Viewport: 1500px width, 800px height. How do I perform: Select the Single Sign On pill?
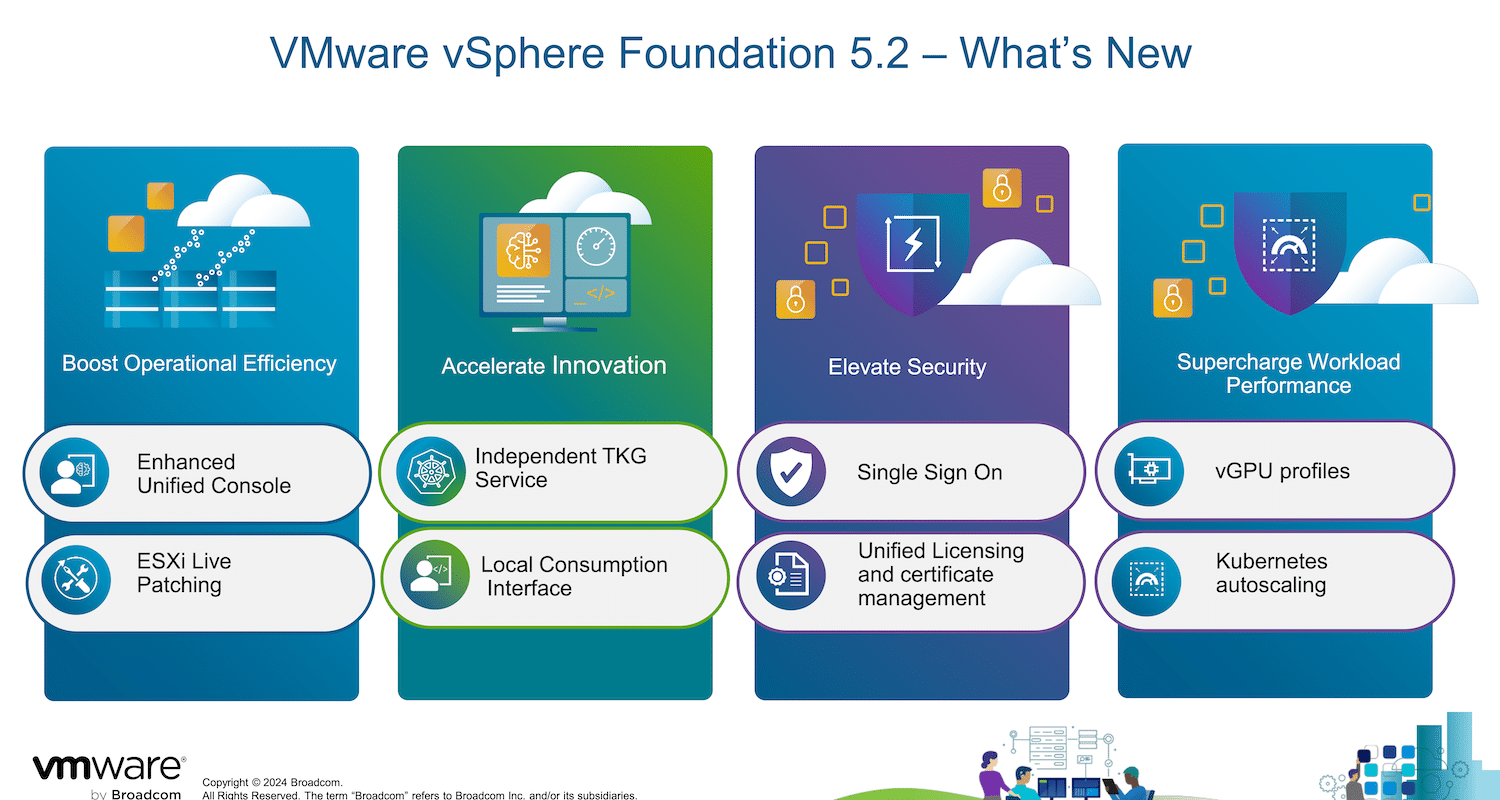[911, 472]
